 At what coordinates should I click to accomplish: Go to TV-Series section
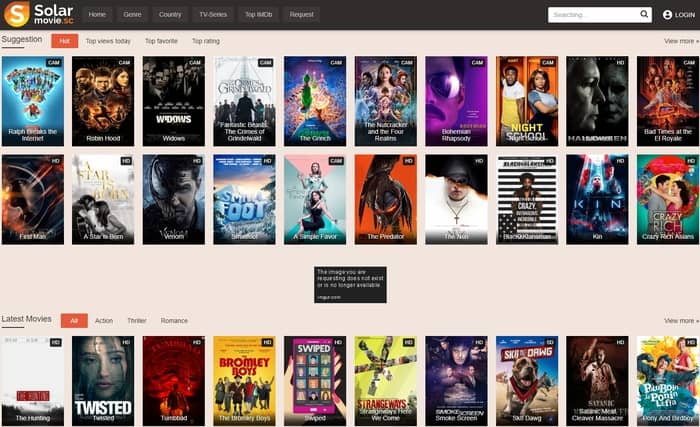point(213,14)
